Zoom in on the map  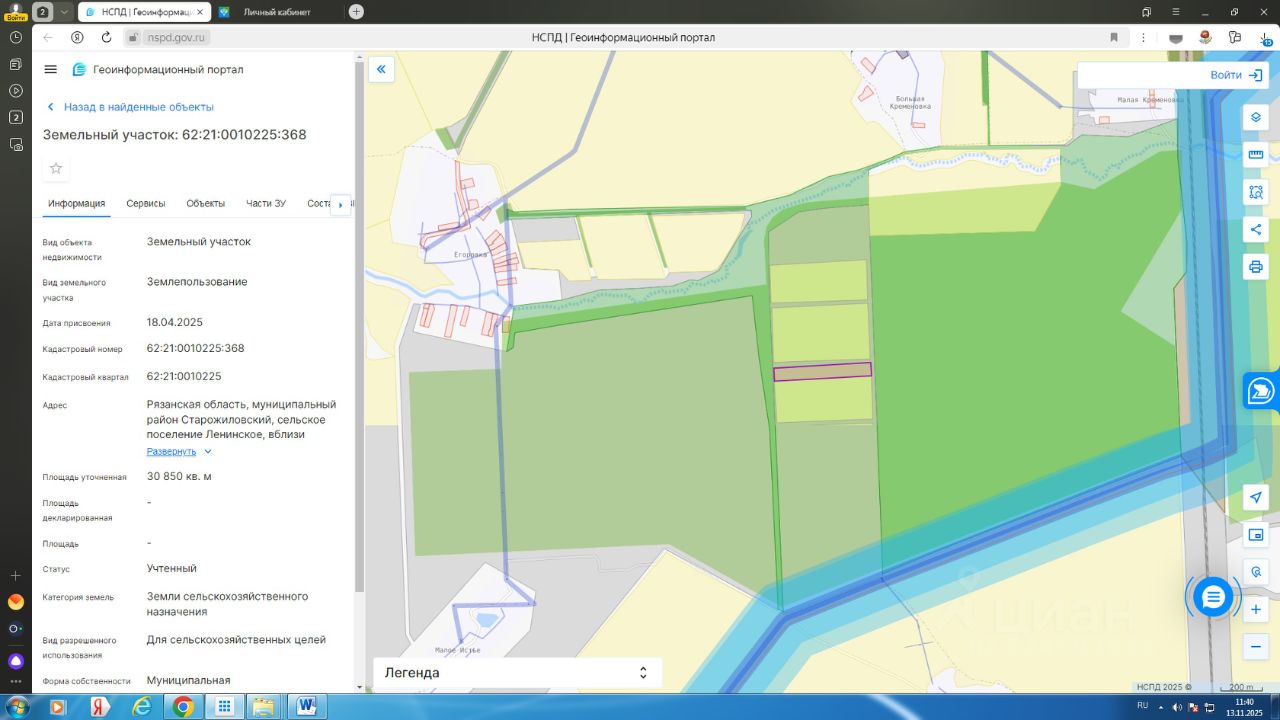[1256, 609]
